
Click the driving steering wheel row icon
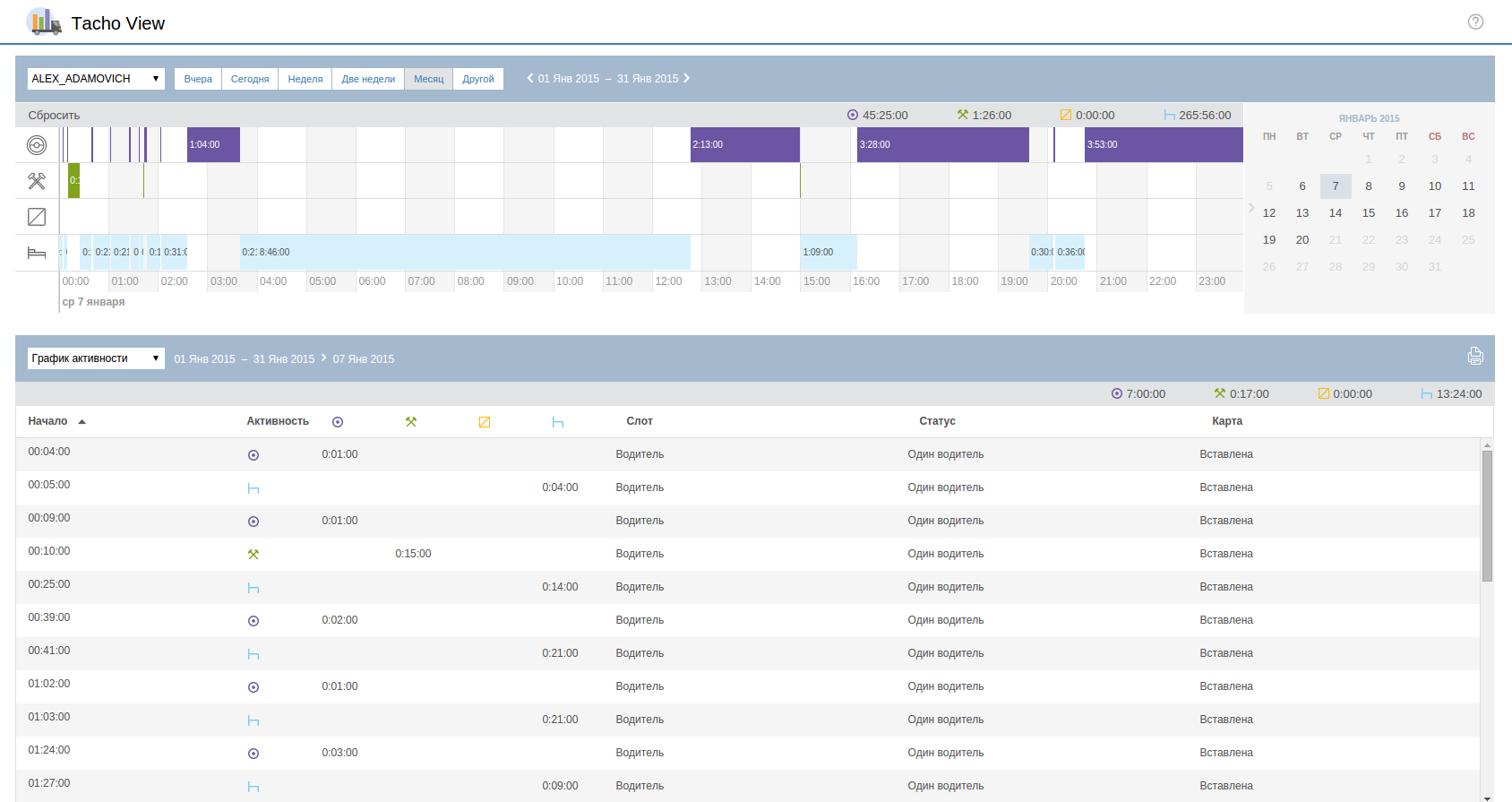pos(37,145)
